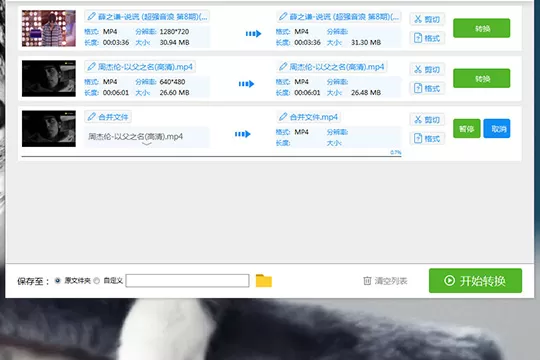The width and height of the screenshot is (540, 360).
Task: Click the save path input field
Action: 187,281
